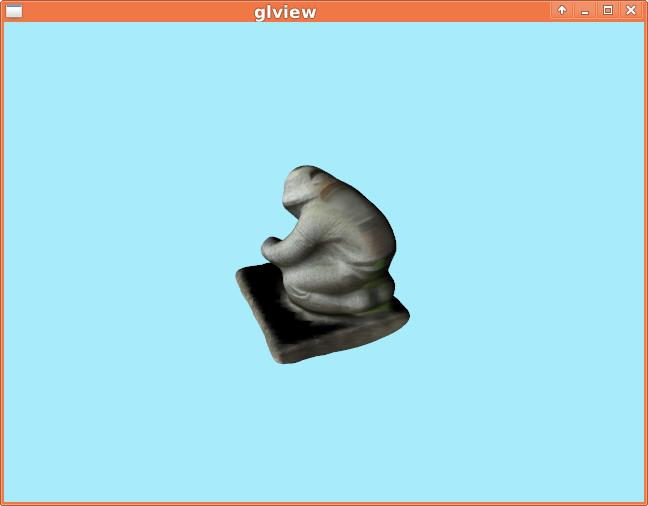The height and width of the screenshot is (506, 648).
Task: Click the shade (up arrow) window button
Action: (562, 10)
